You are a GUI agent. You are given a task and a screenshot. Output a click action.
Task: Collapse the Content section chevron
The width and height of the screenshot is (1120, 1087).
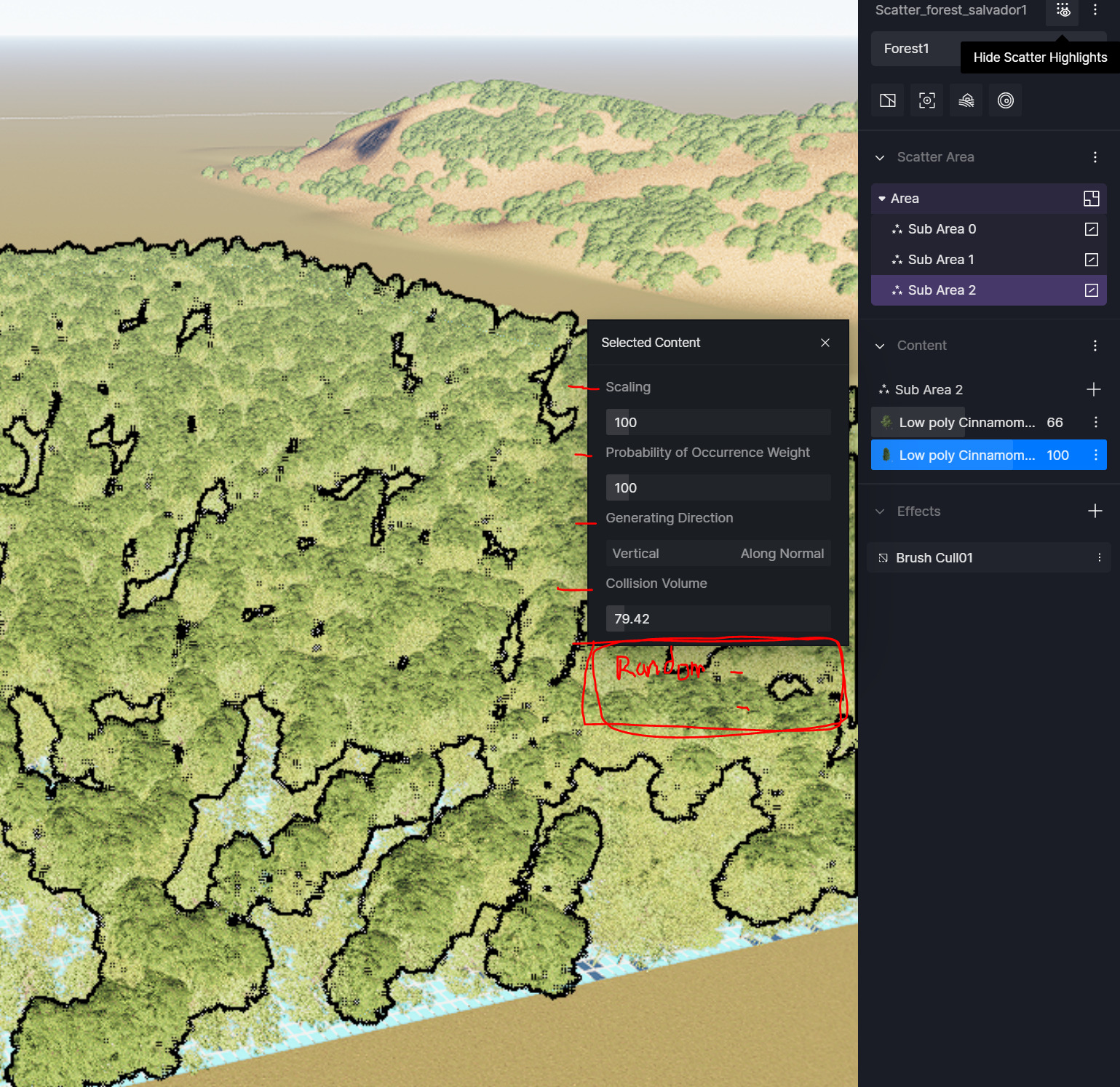point(880,346)
